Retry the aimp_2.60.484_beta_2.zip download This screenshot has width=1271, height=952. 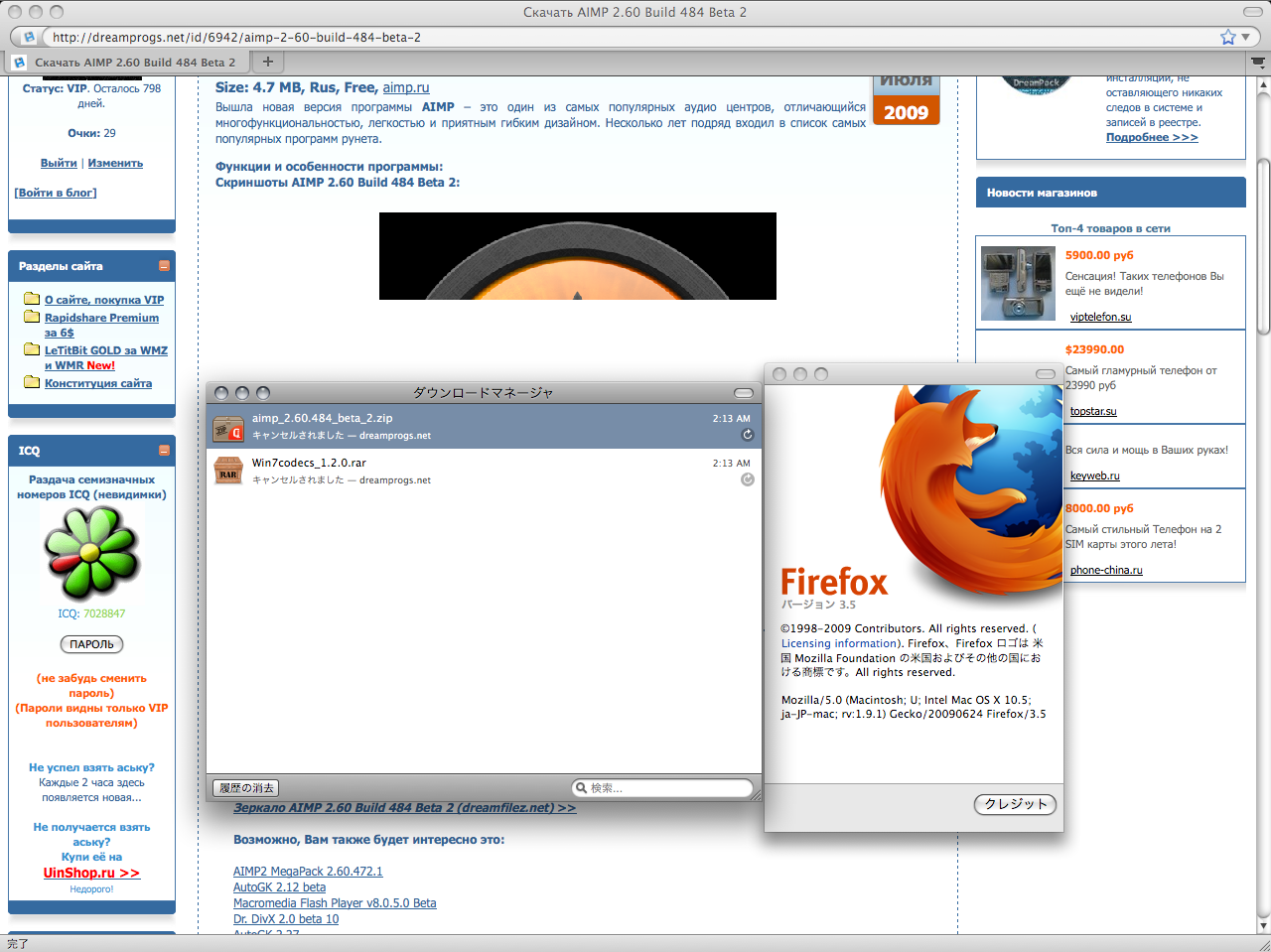(x=748, y=435)
